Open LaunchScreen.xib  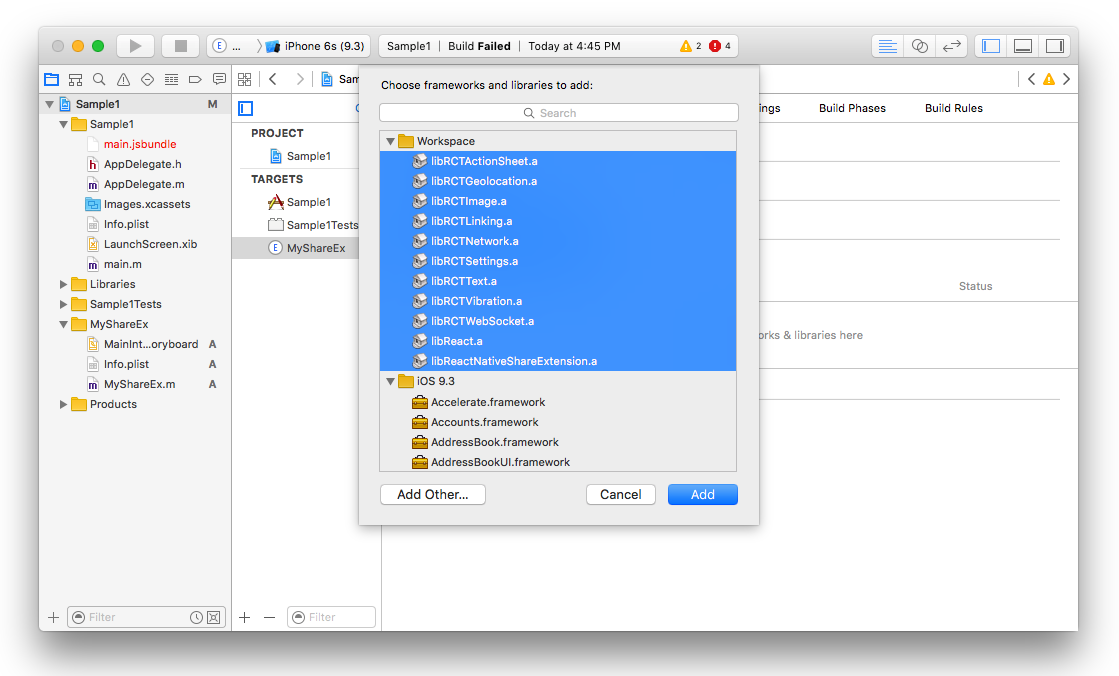point(150,244)
